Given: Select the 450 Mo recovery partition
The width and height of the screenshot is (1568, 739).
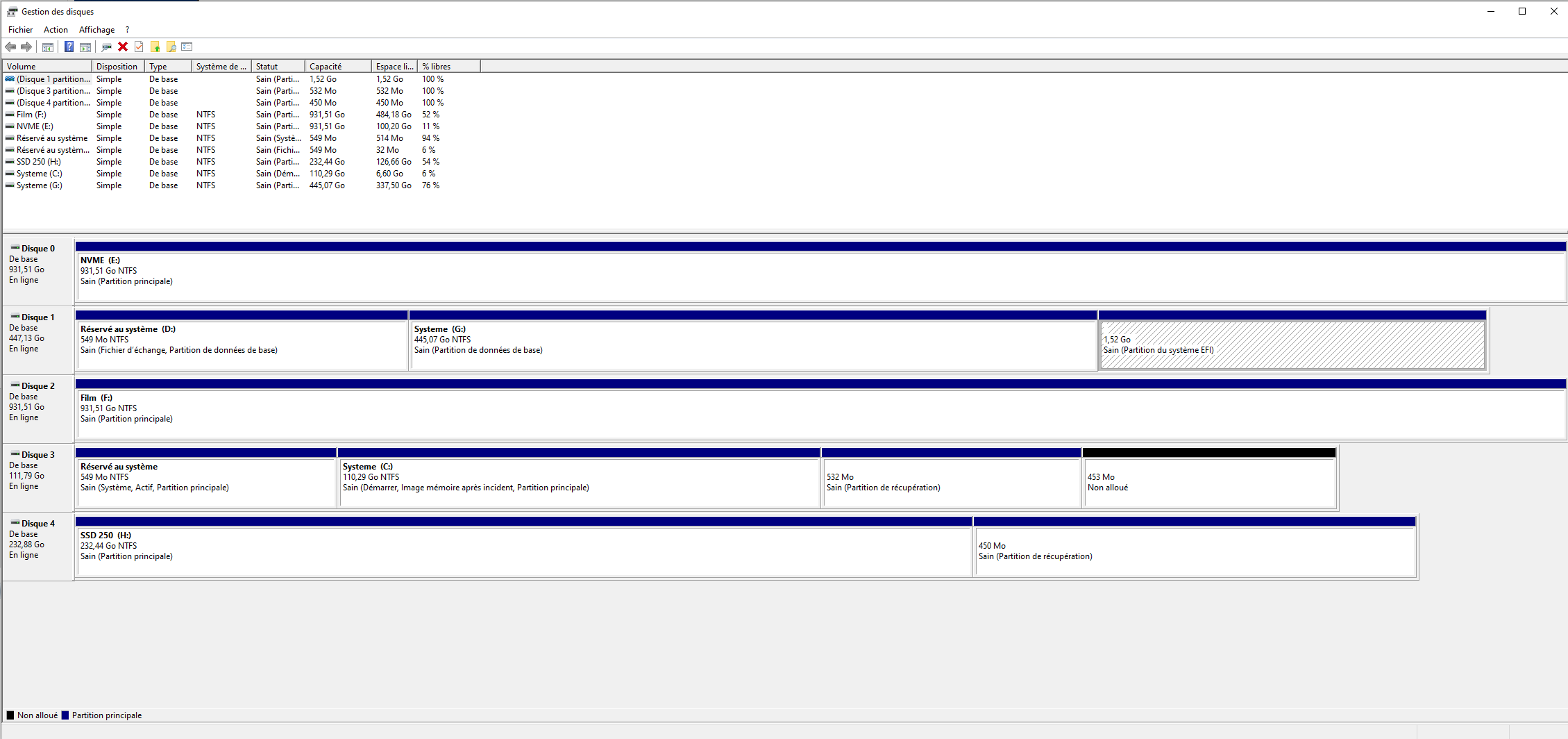Looking at the screenshot, I should coord(1195,547).
